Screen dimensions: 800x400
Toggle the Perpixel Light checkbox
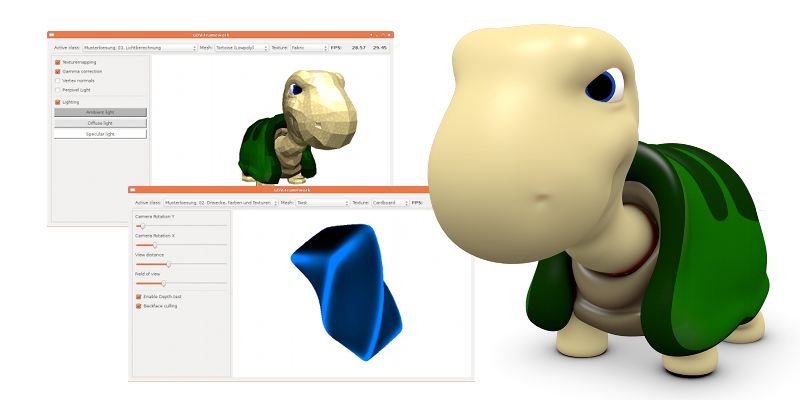pyautogui.click(x=58, y=90)
